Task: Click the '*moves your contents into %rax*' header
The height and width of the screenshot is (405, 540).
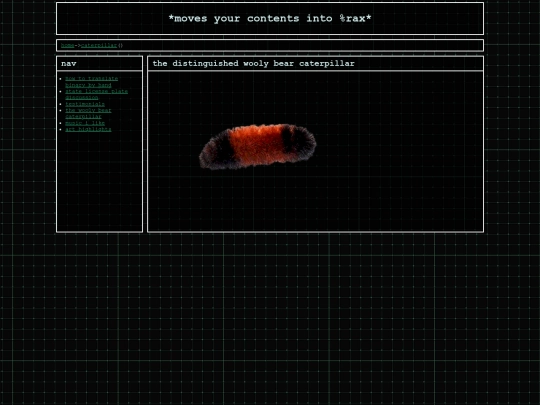Action: [x=270, y=18]
